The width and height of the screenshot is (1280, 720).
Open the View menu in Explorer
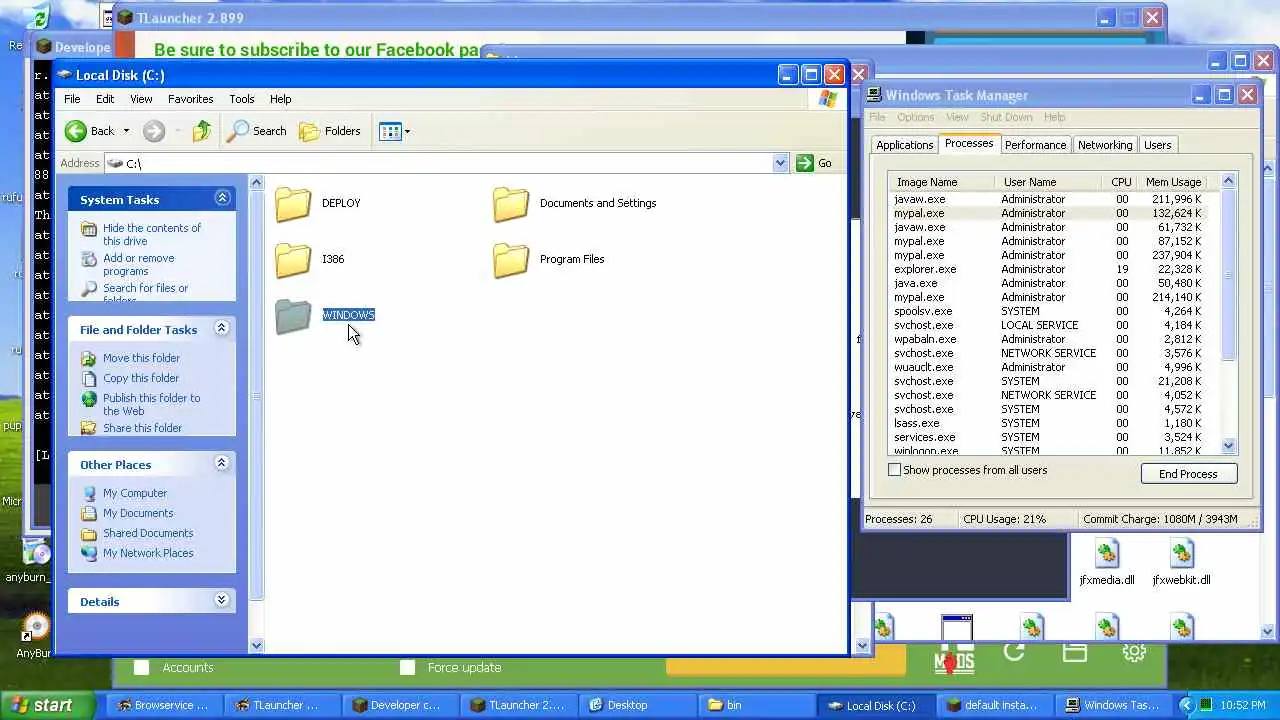click(x=141, y=99)
